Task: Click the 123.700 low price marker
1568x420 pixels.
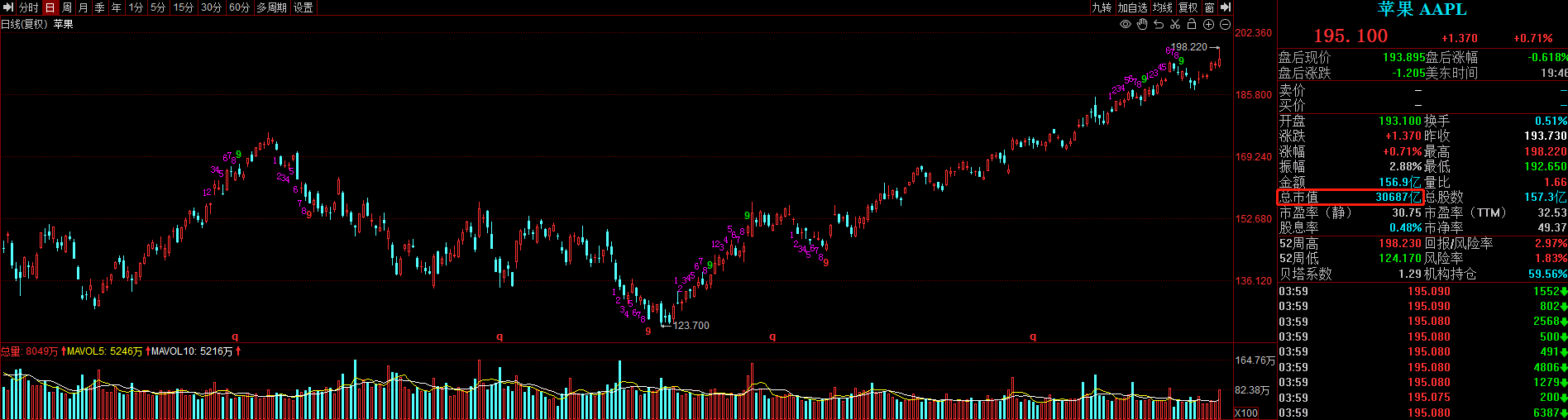Action: 691,326
